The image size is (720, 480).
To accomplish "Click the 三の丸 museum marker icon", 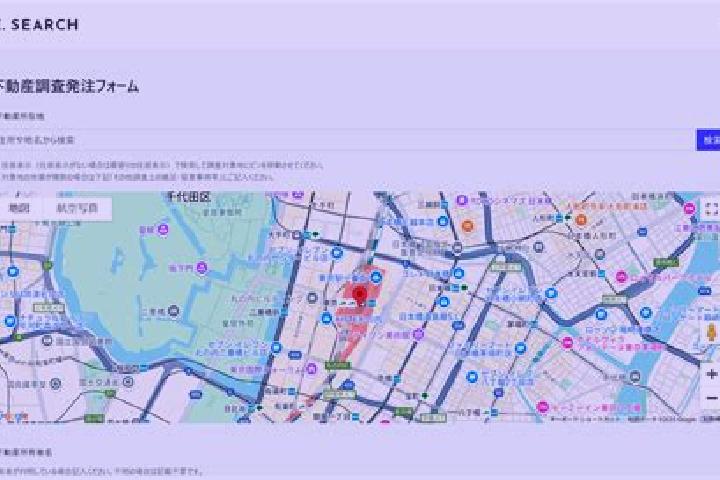I will tap(173, 311).
